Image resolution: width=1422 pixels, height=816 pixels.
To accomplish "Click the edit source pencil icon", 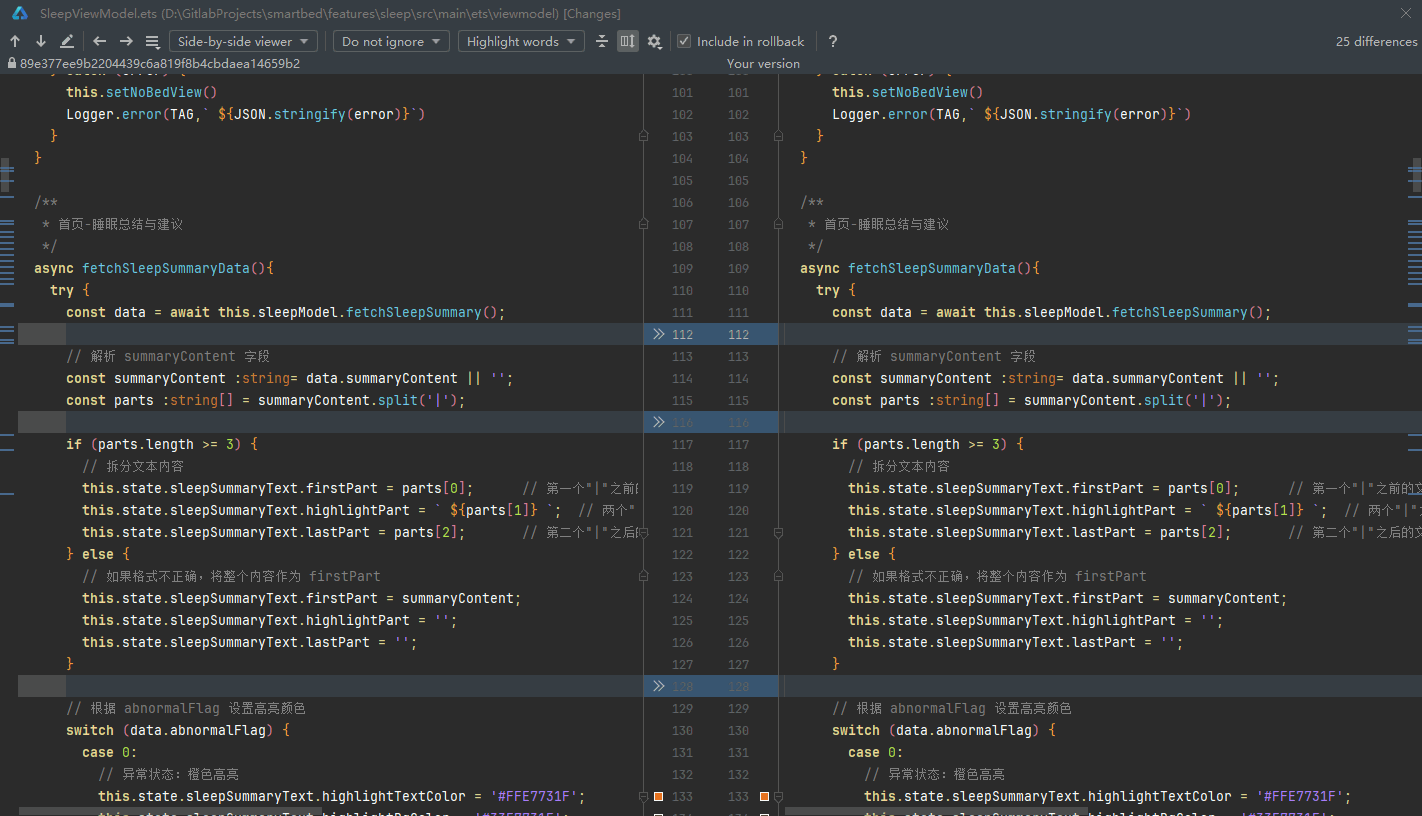I will (x=67, y=41).
